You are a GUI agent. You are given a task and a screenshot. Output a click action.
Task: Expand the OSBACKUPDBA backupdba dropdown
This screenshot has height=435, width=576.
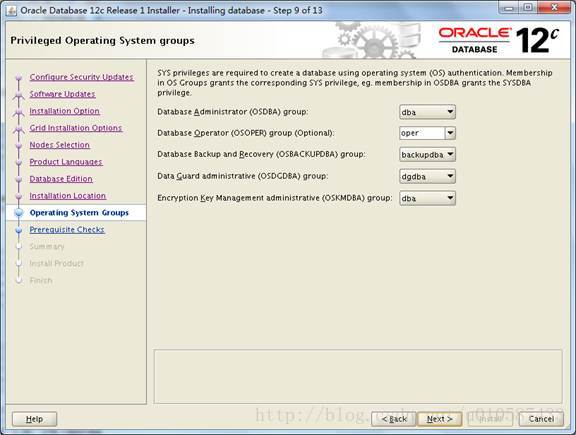pyautogui.click(x=427, y=155)
